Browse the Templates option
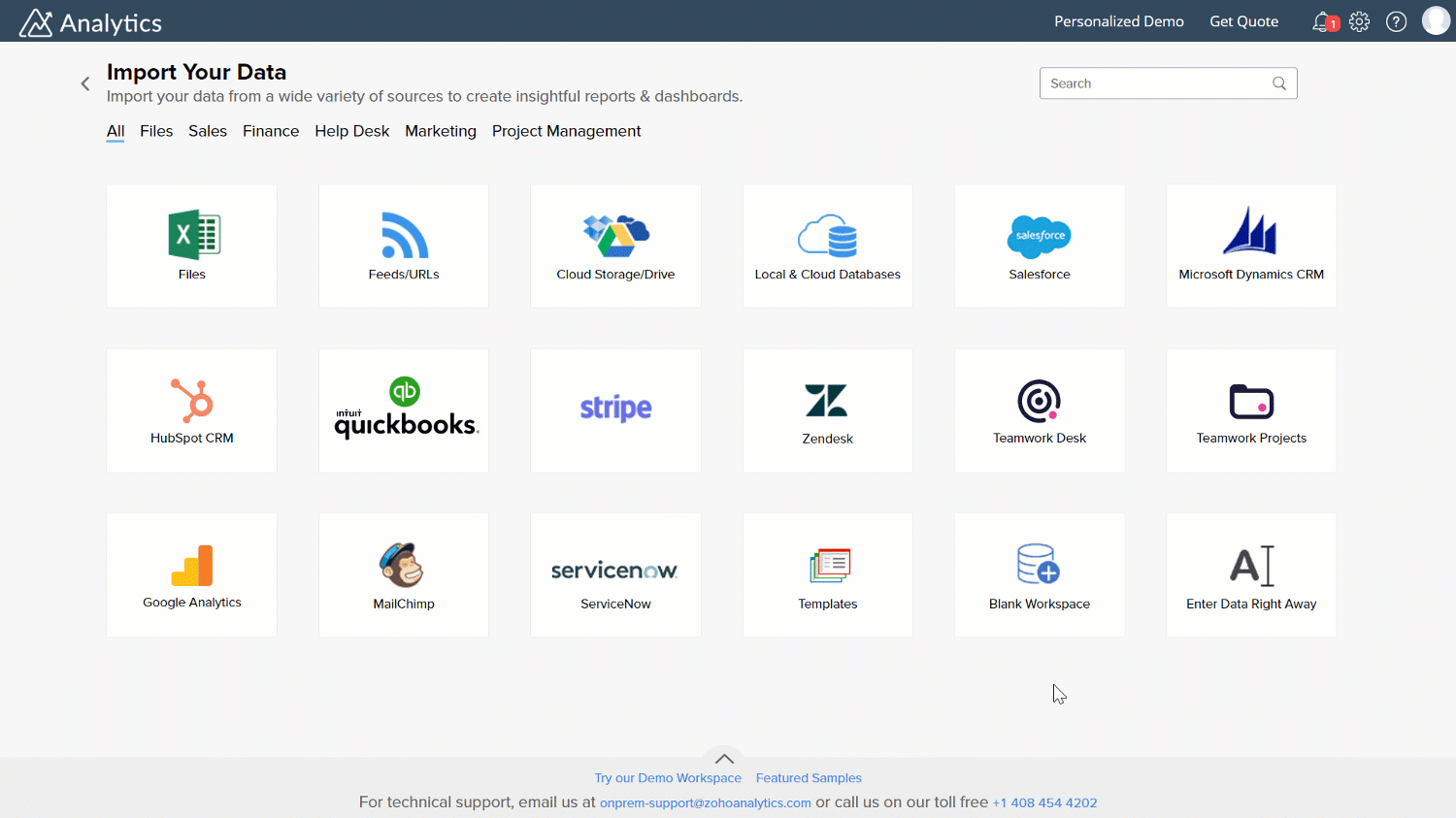The height and width of the screenshot is (818, 1456). 828,574
